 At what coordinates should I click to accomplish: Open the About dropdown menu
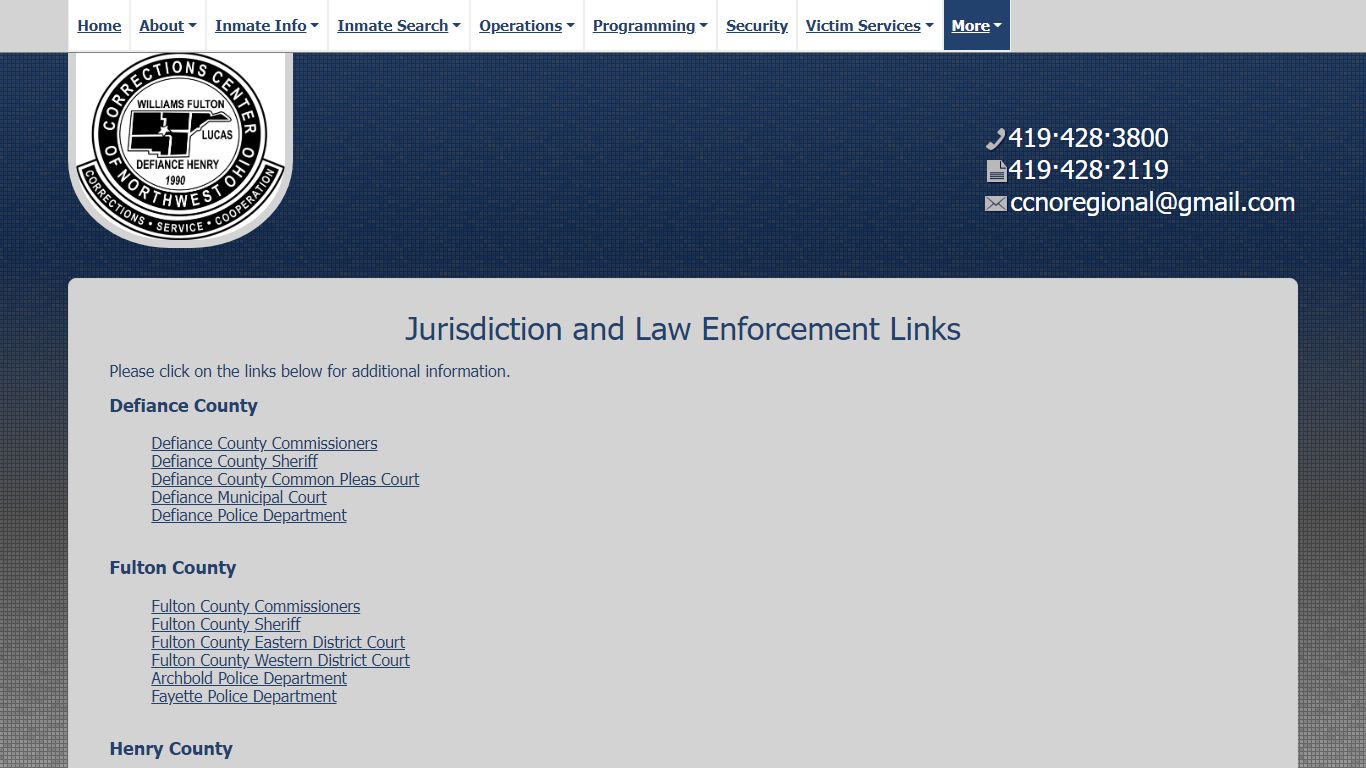click(168, 26)
